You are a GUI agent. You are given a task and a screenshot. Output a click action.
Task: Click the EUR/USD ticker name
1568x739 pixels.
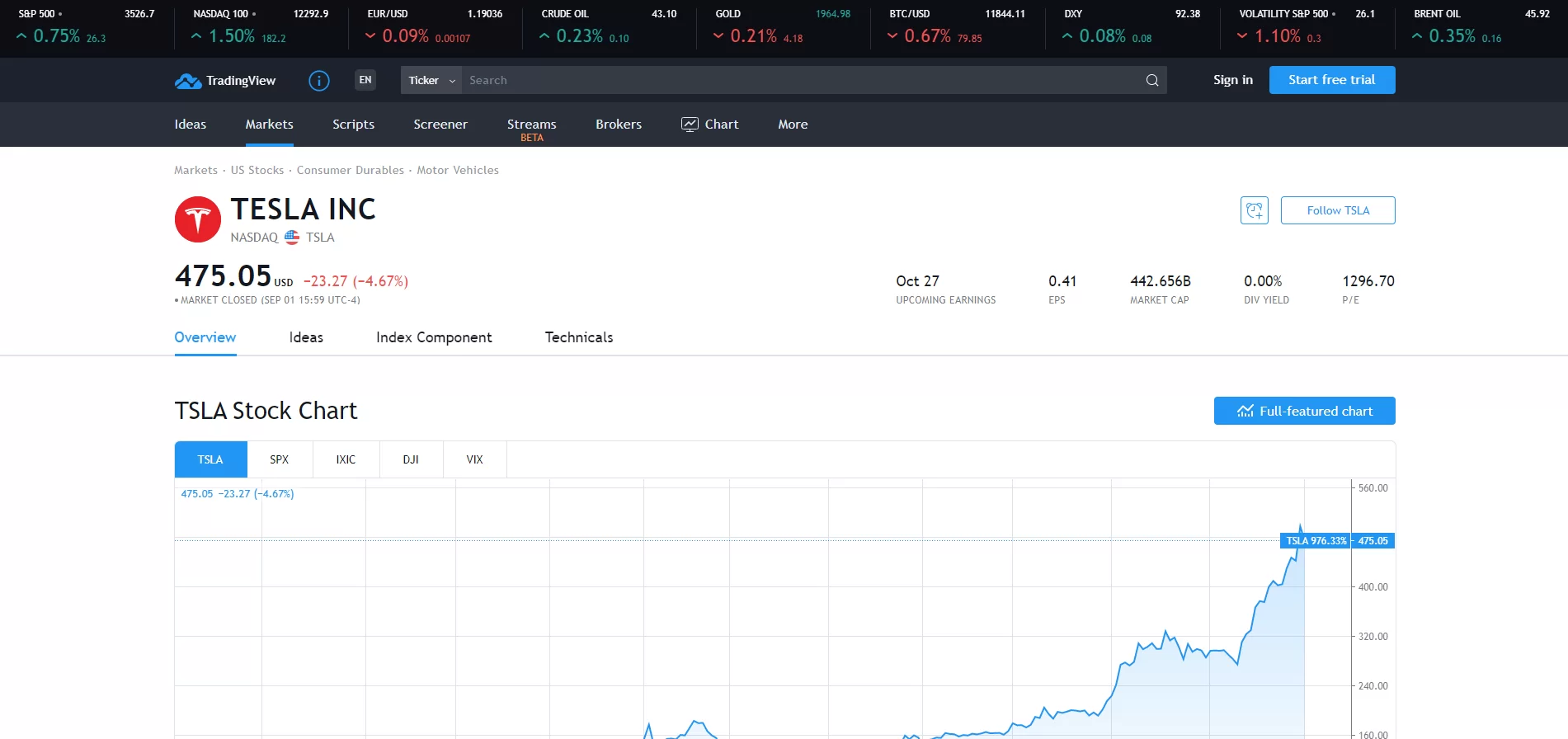pyautogui.click(x=388, y=14)
